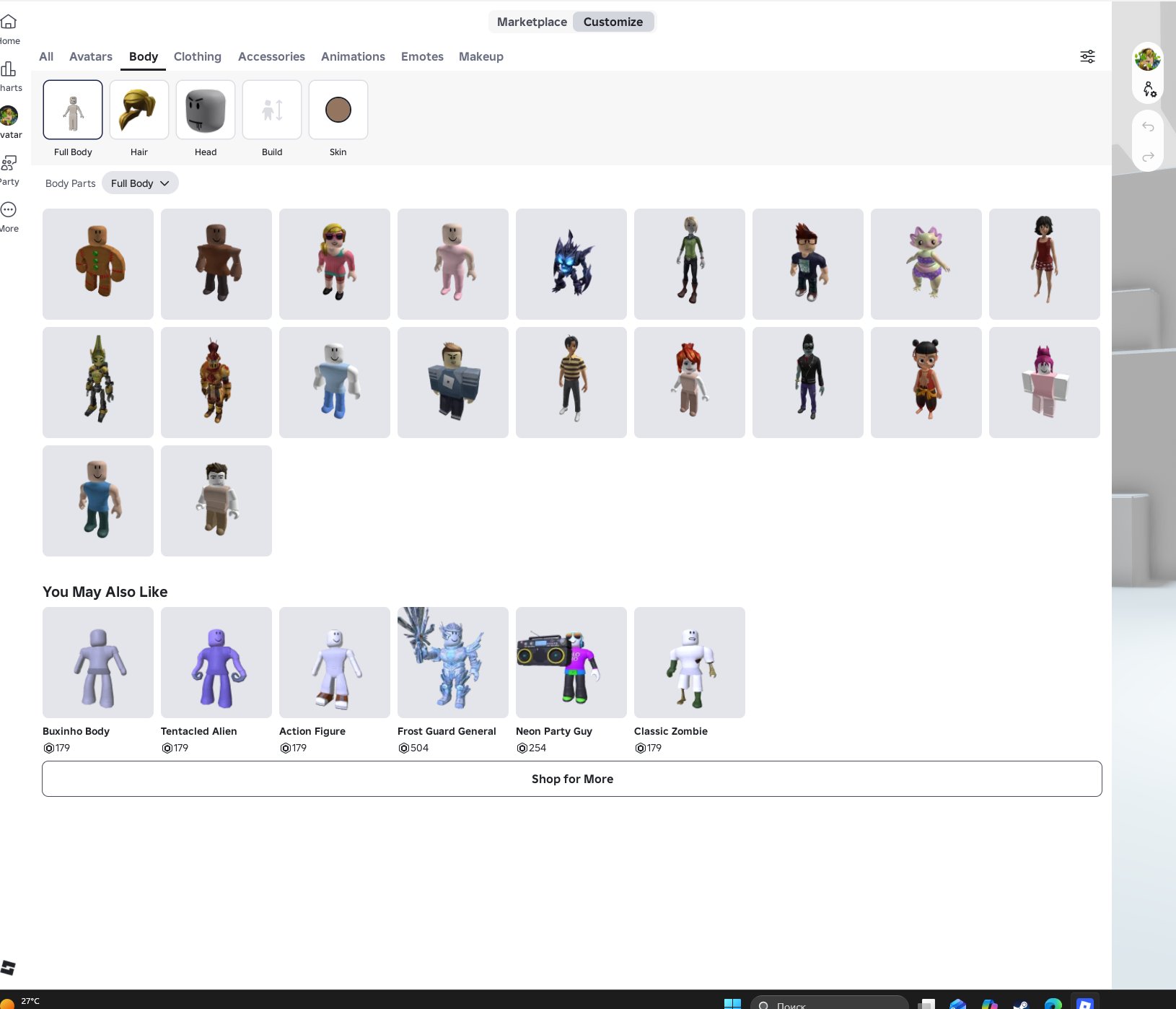Open the Tentacled Alien item
1176x1009 pixels.
click(x=216, y=681)
